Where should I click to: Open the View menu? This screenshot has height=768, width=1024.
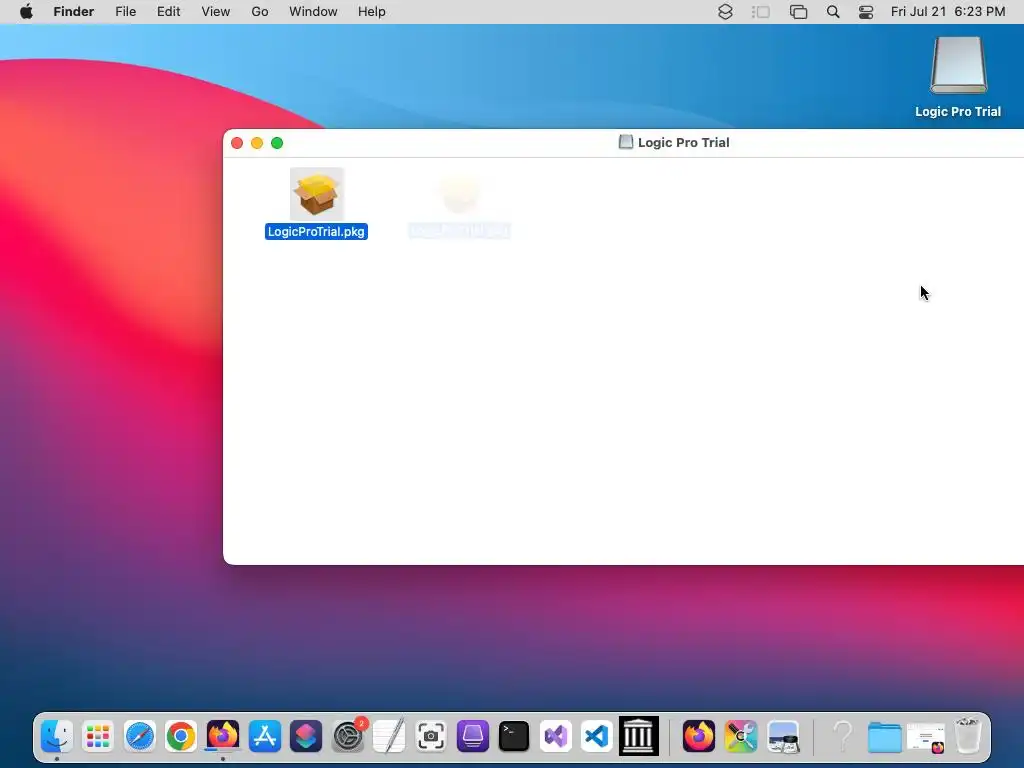coord(216,12)
